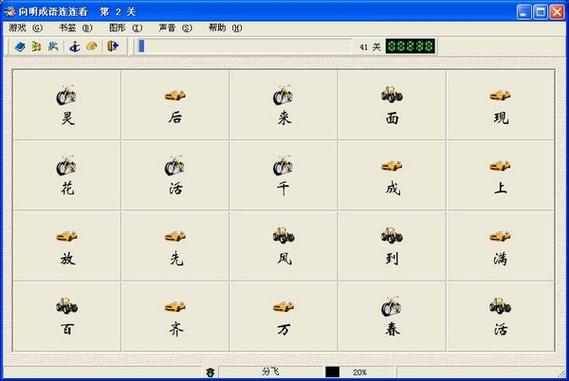This screenshot has width=569, height=381.
Task: Select the motorcycle tile with 春
Action: click(392, 316)
